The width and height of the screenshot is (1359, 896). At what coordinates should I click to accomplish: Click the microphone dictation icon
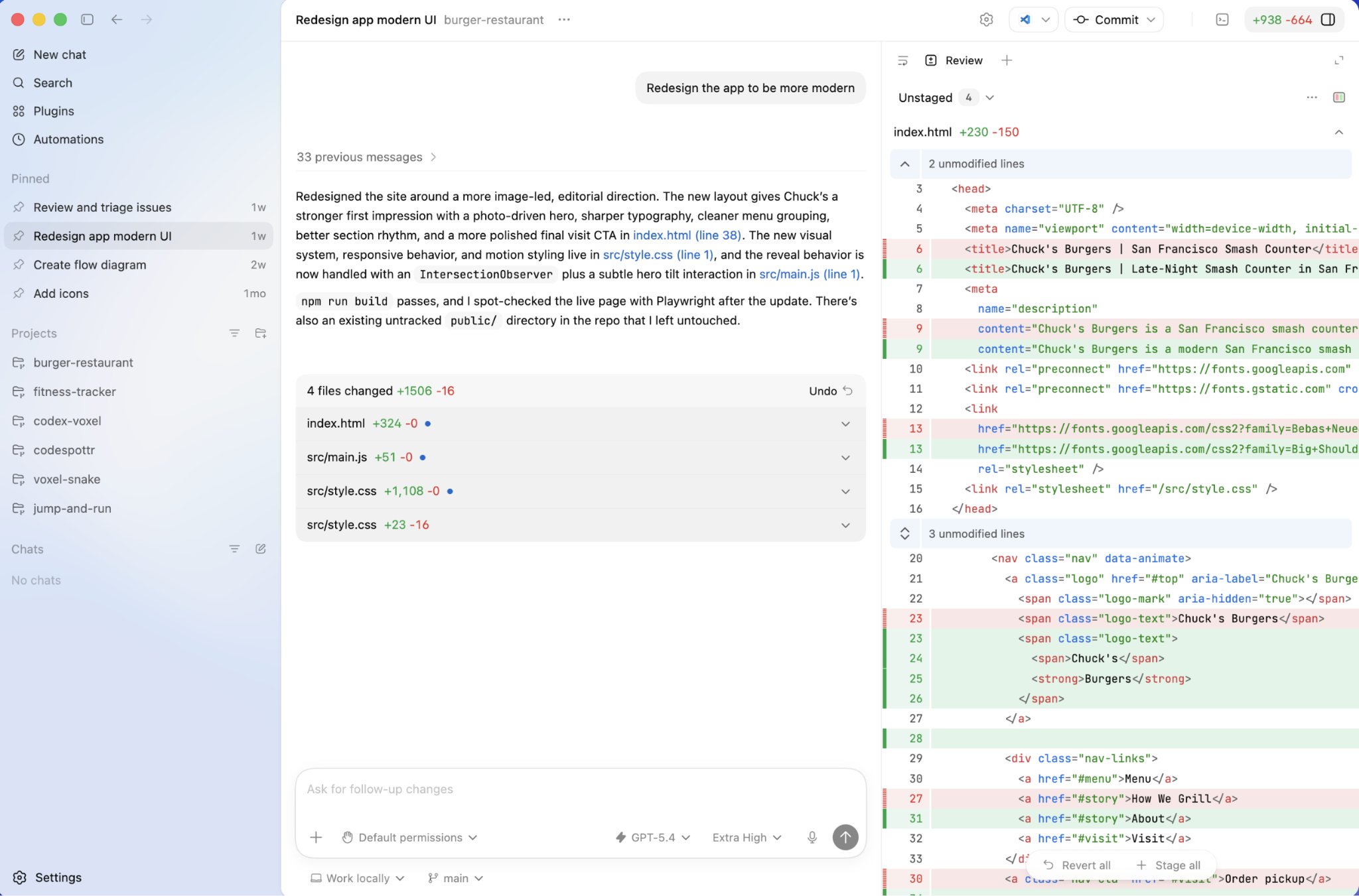[812, 838]
